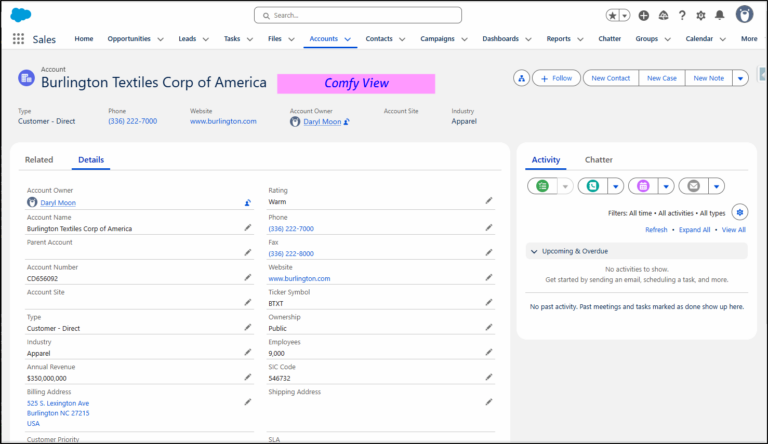Viewport: 768px width, 444px height.
Task: Expand the Opportunities nav dropdown chevron
Action: coord(160,39)
